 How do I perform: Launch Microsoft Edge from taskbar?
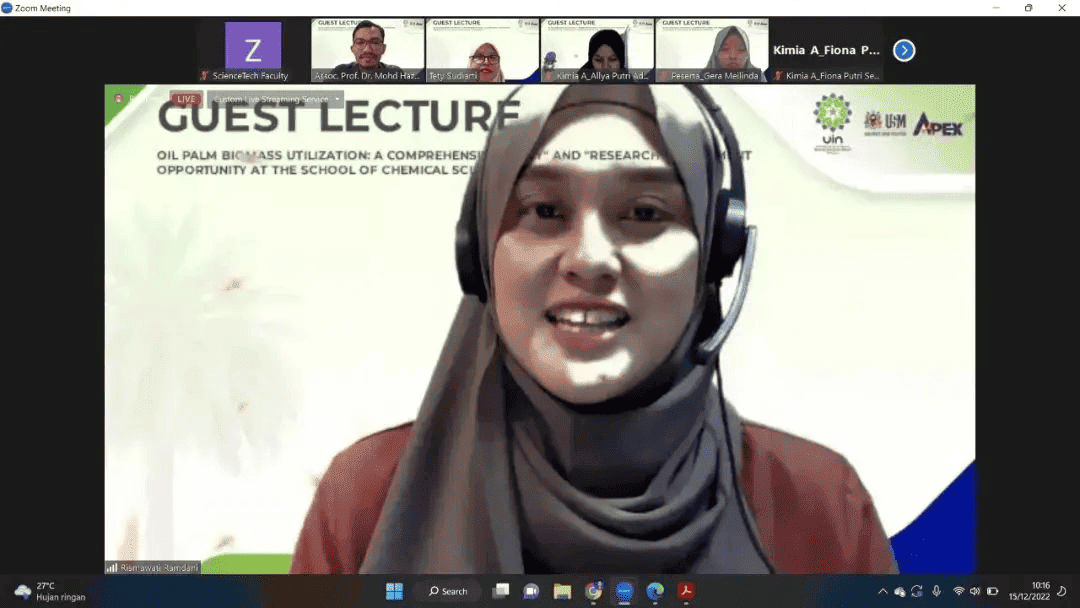[656, 591]
